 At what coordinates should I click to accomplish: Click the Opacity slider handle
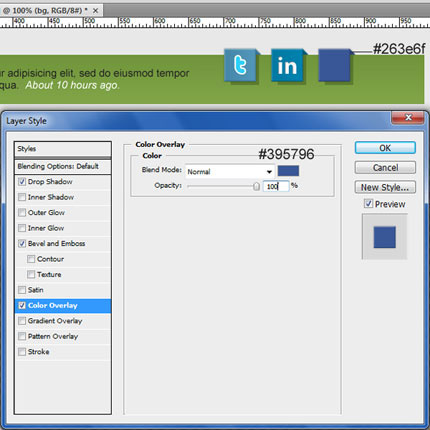(256, 186)
